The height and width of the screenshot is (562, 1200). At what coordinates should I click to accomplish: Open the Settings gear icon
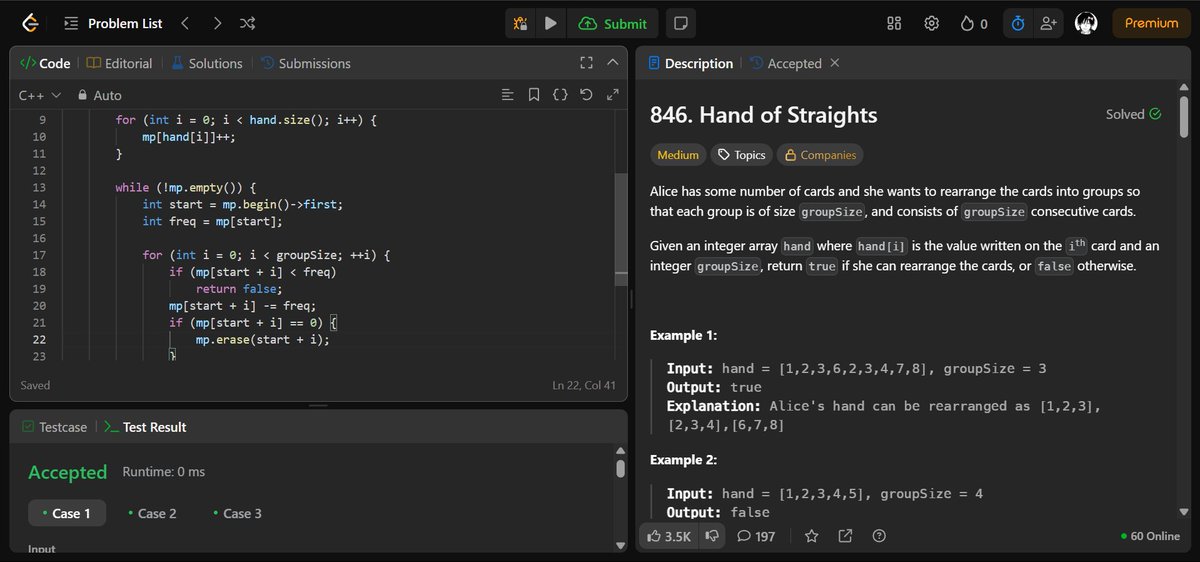coord(931,23)
